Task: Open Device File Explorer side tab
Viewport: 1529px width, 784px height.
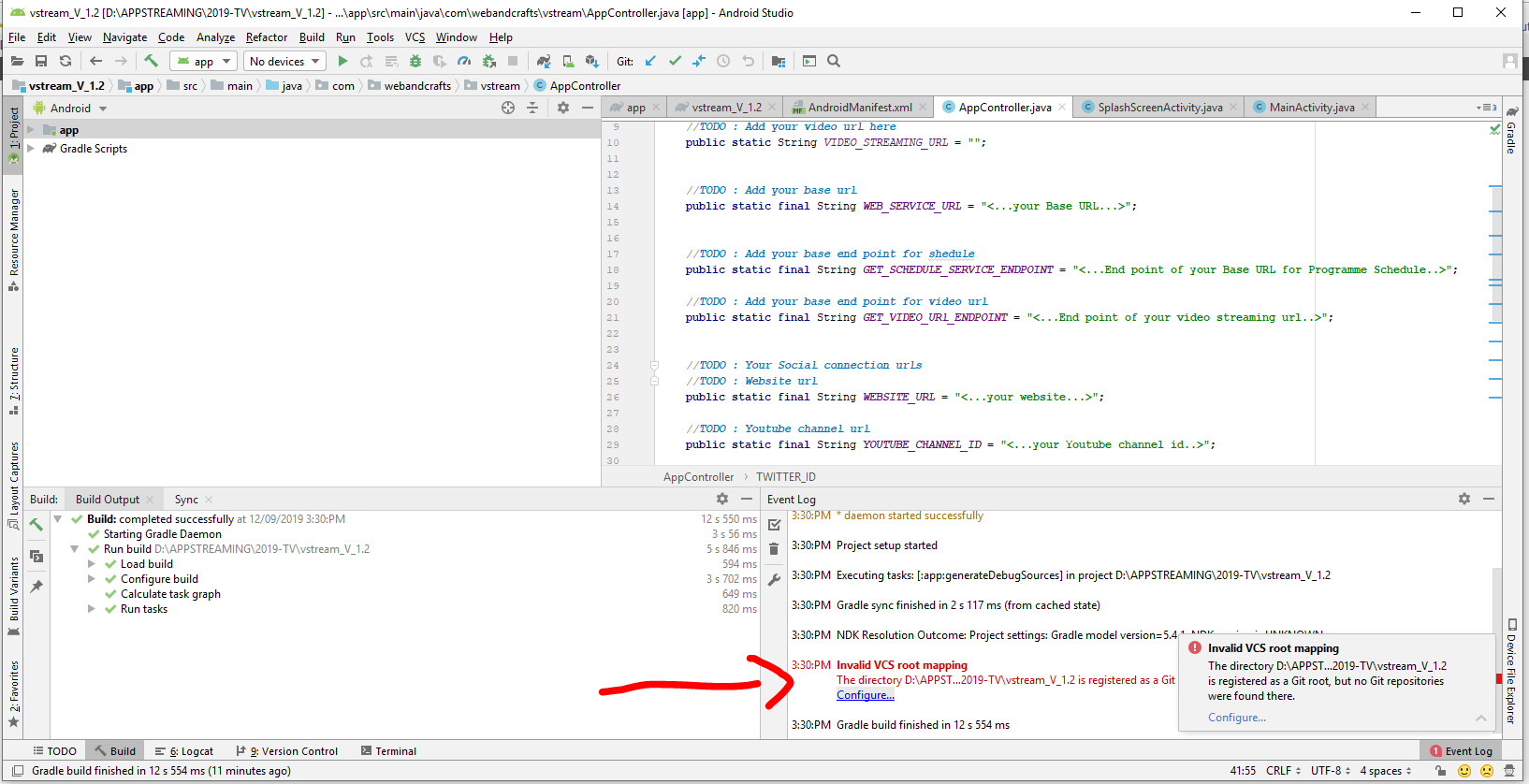Action: [x=1511, y=672]
